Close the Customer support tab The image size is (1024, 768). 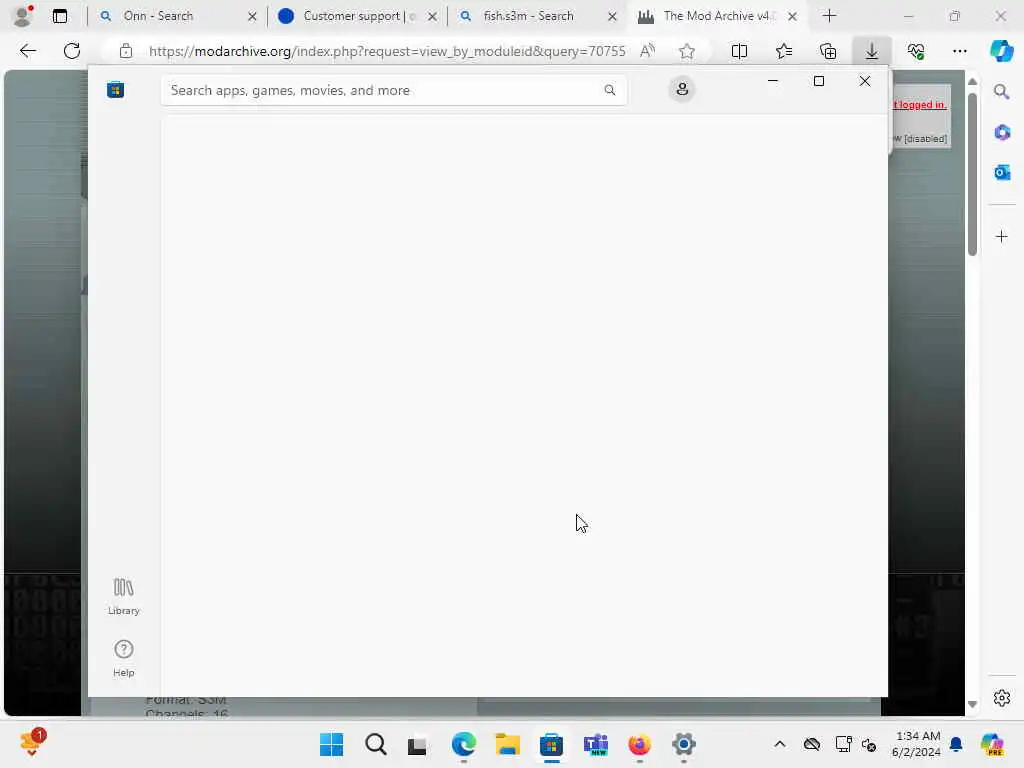(x=432, y=16)
